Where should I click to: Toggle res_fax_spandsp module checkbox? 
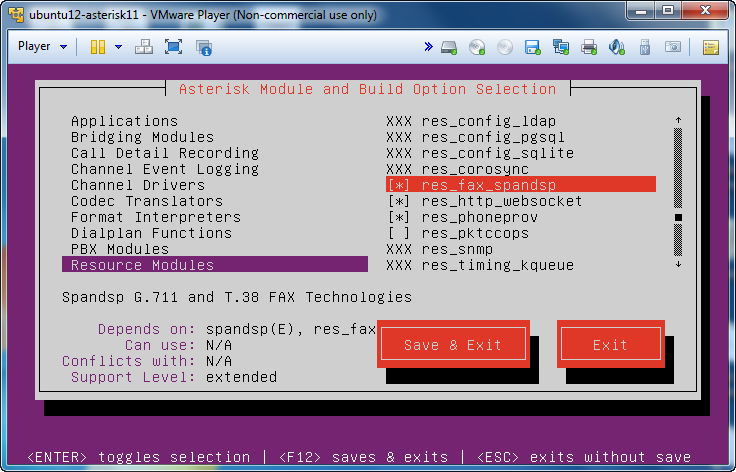399,185
